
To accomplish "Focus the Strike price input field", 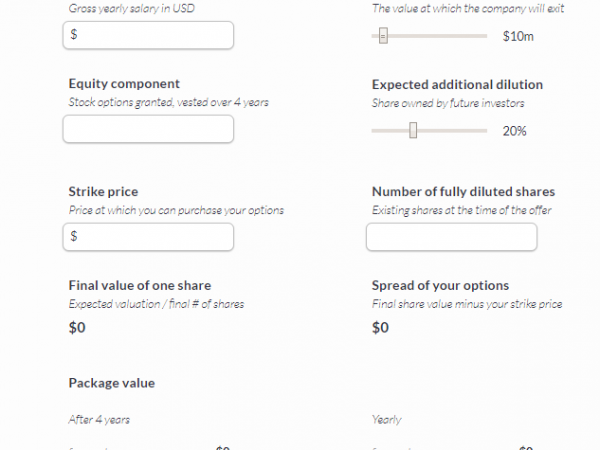I will (x=150, y=237).
